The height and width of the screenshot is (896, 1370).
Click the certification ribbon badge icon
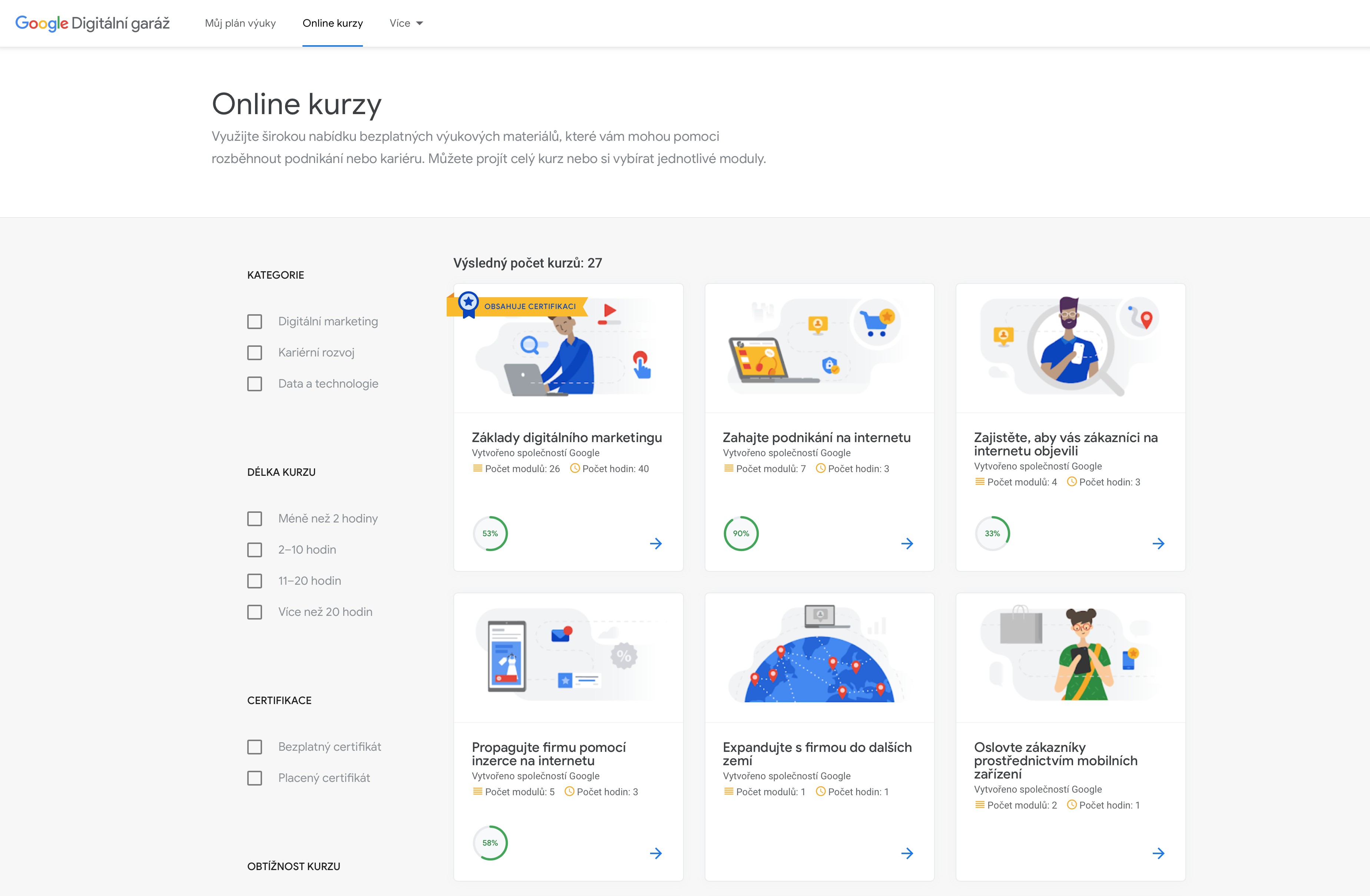469,303
